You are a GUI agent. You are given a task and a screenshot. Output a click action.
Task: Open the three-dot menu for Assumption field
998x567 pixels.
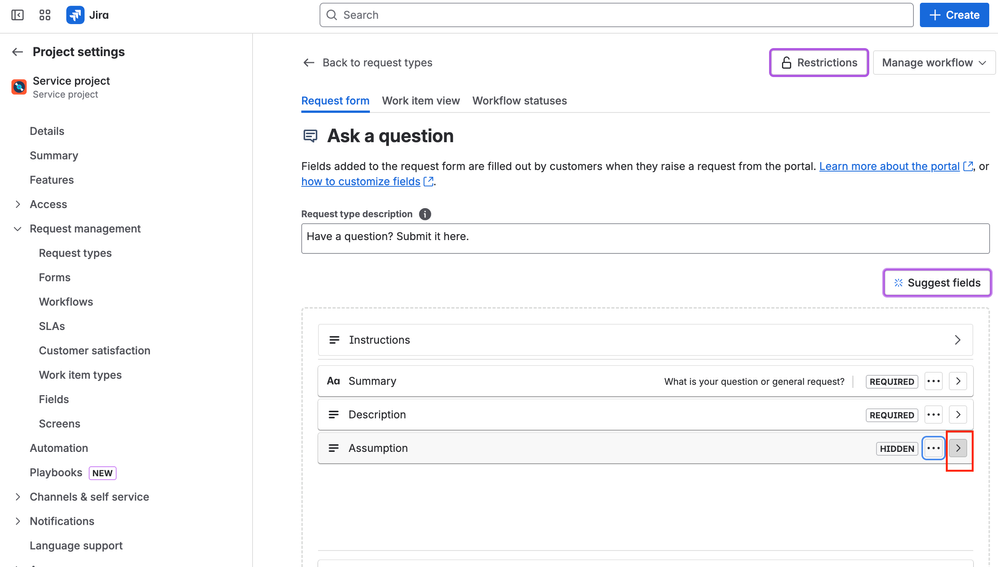(933, 448)
